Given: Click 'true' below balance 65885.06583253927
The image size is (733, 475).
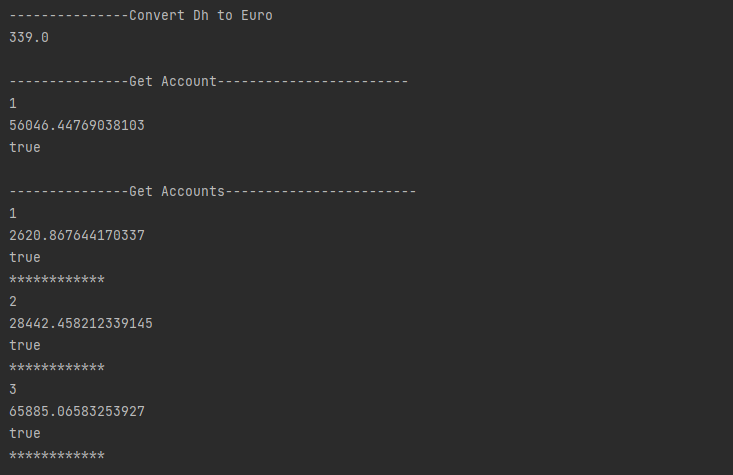Looking at the screenshot, I should pyautogui.click(x=25, y=433).
